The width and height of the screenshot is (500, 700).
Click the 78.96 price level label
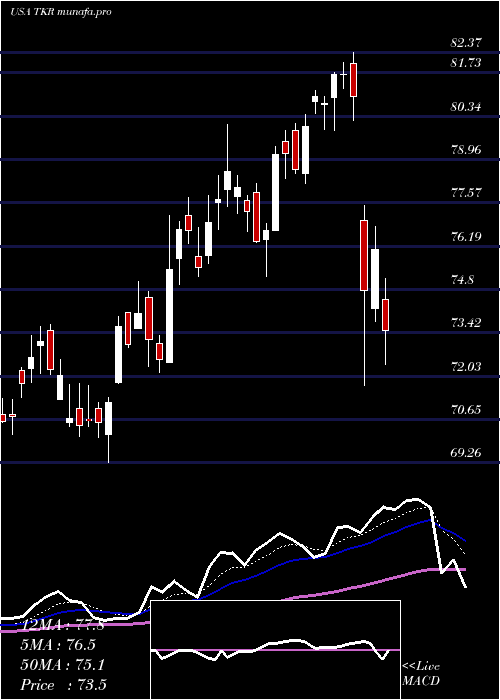[x=466, y=150]
